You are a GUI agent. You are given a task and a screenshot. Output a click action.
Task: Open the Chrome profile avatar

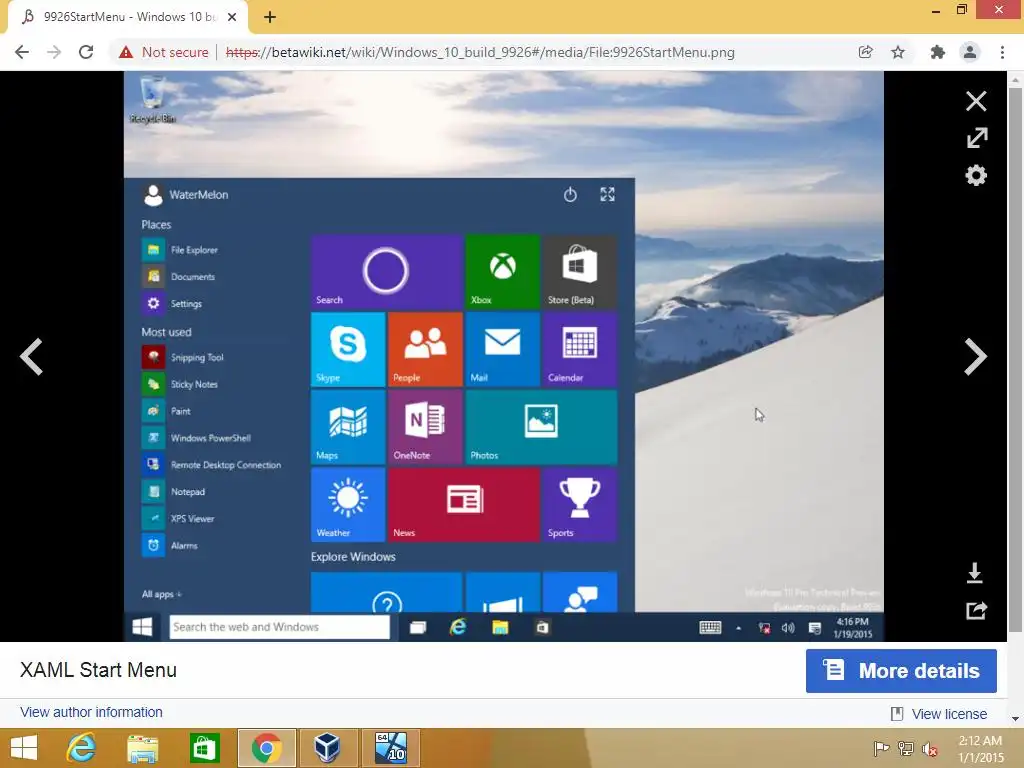pos(970,52)
